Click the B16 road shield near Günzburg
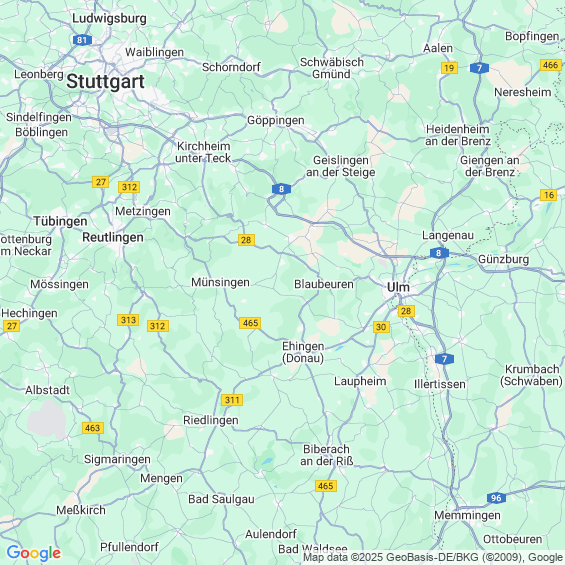 tap(548, 195)
